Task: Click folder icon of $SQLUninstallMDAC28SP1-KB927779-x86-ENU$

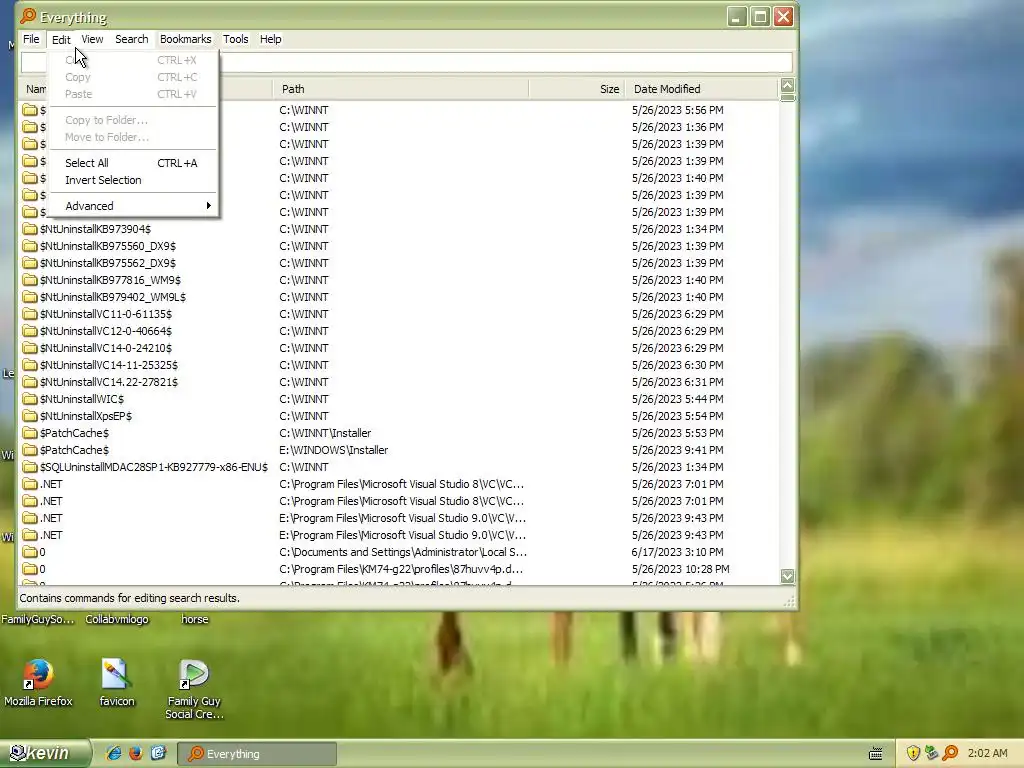Action: click(29, 466)
